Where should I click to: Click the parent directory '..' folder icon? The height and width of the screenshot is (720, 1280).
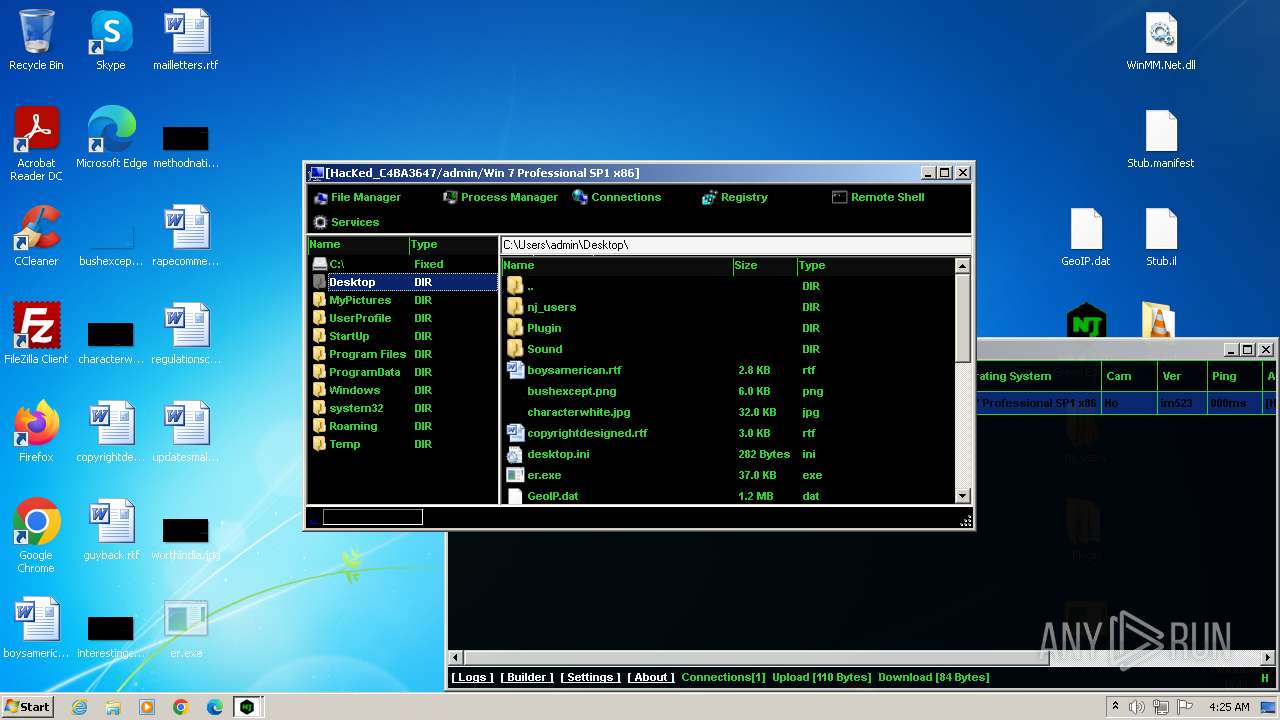tap(515, 286)
